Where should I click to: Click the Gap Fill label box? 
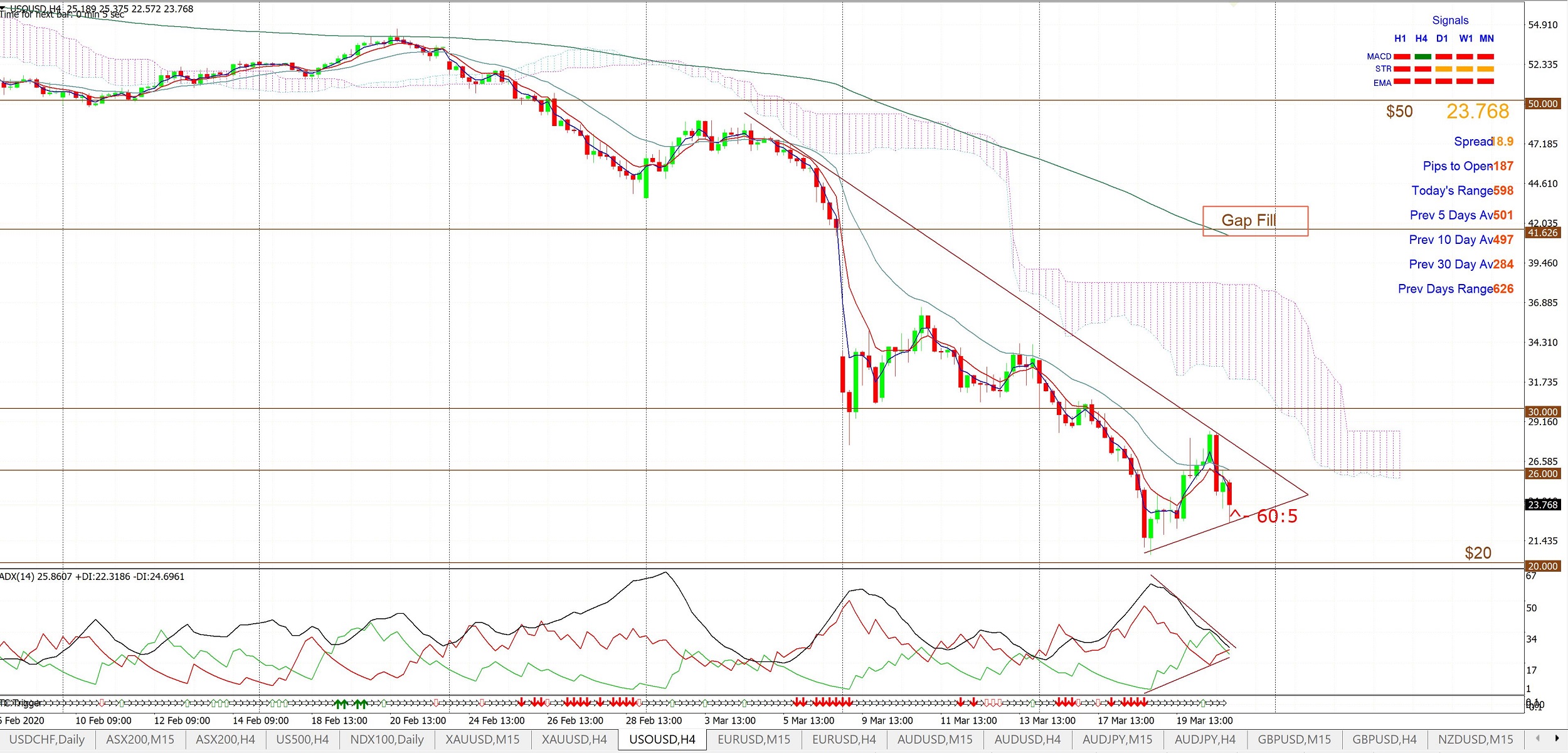pos(1255,221)
